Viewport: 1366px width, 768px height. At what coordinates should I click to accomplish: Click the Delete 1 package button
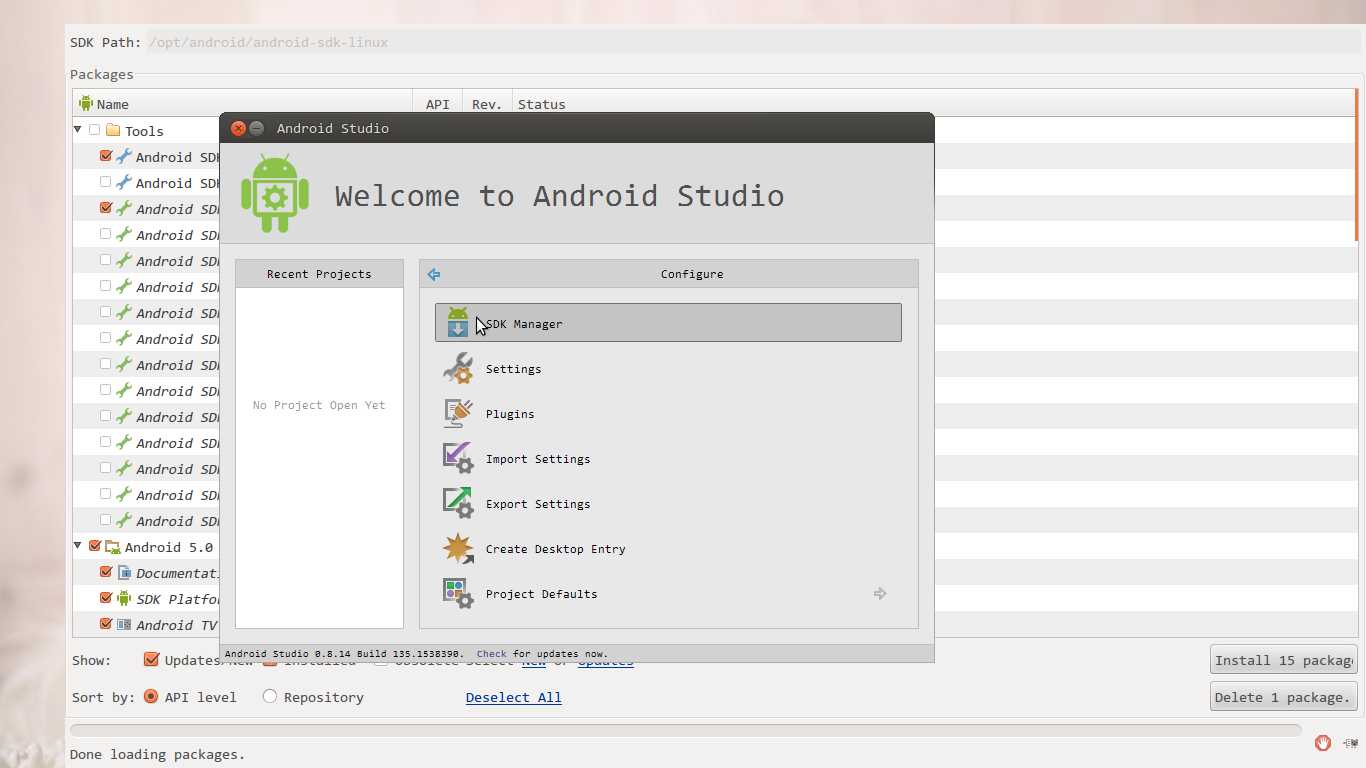(1283, 697)
